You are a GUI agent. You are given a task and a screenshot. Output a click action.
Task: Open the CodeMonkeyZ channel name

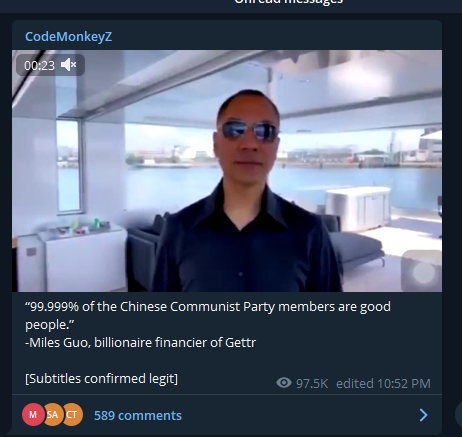click(x=68, y=36)
